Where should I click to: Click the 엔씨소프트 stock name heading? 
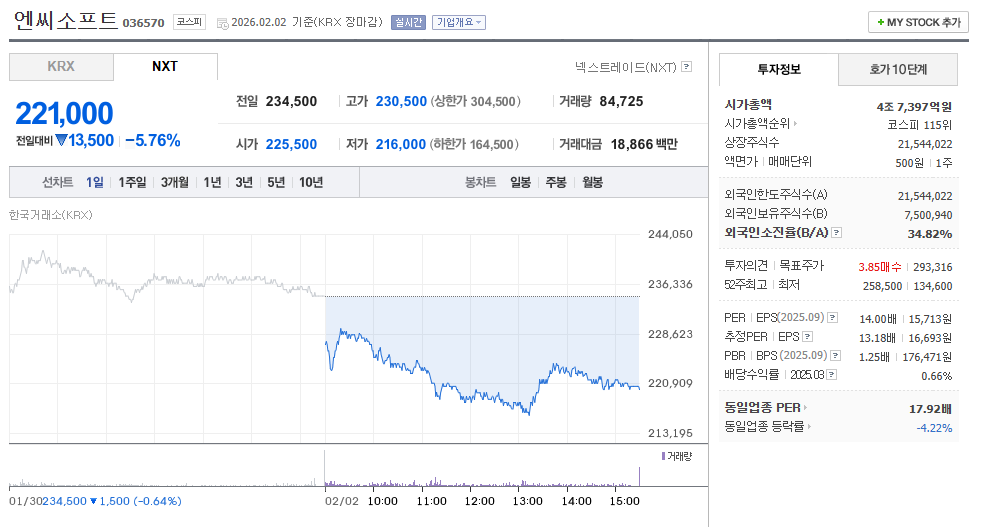tap(66, 21)
